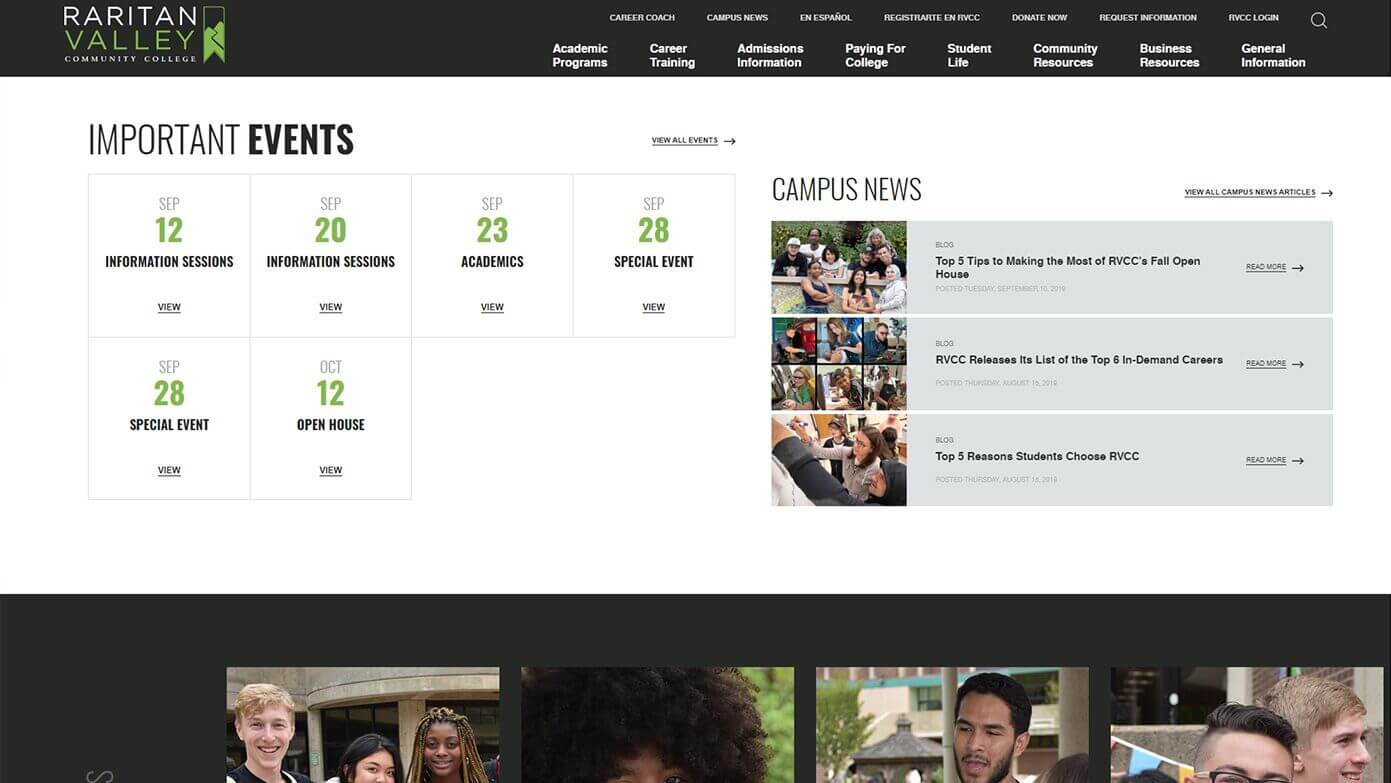View Sep 12 Information Sessions event
1391x783 pixels.
(169, 308)
